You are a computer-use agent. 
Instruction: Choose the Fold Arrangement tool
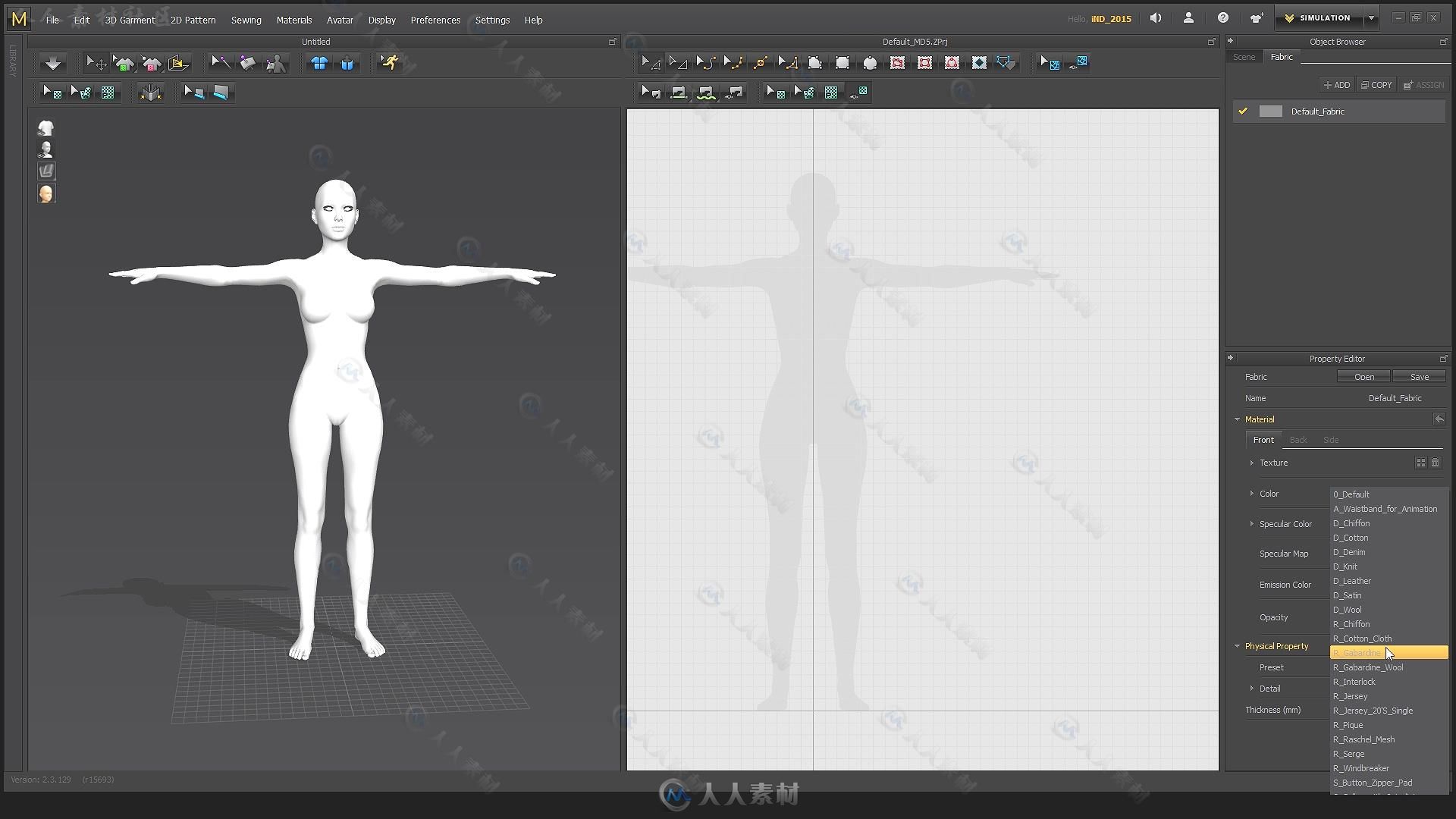tap(178, 63)
